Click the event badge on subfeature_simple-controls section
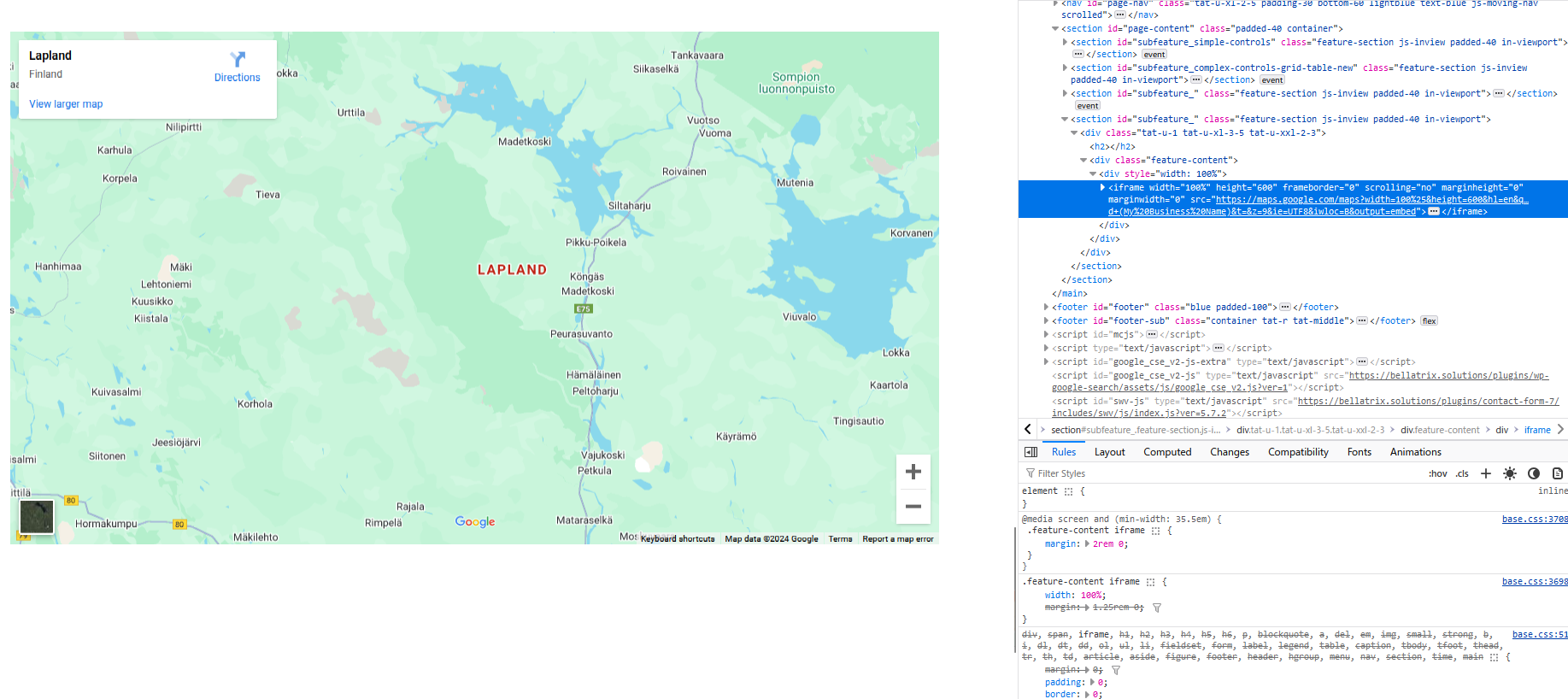This screenshot has height=699, width=1568. (1154, 55)
